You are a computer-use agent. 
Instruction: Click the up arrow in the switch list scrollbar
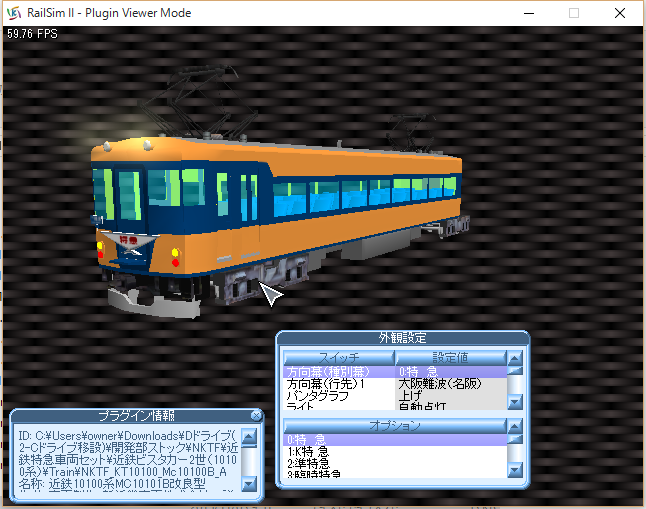tap(515, 358)
